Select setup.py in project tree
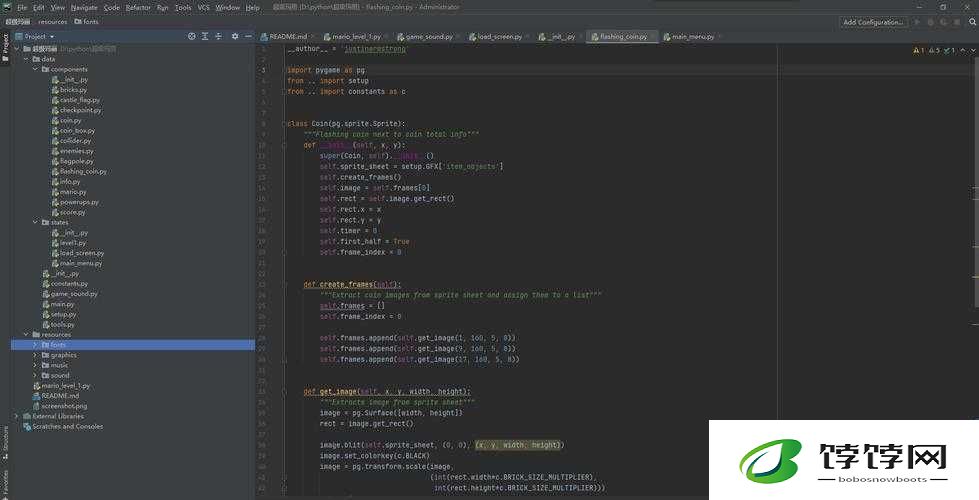The width and height of the screenshot is (979, 500). click(59, 315)
